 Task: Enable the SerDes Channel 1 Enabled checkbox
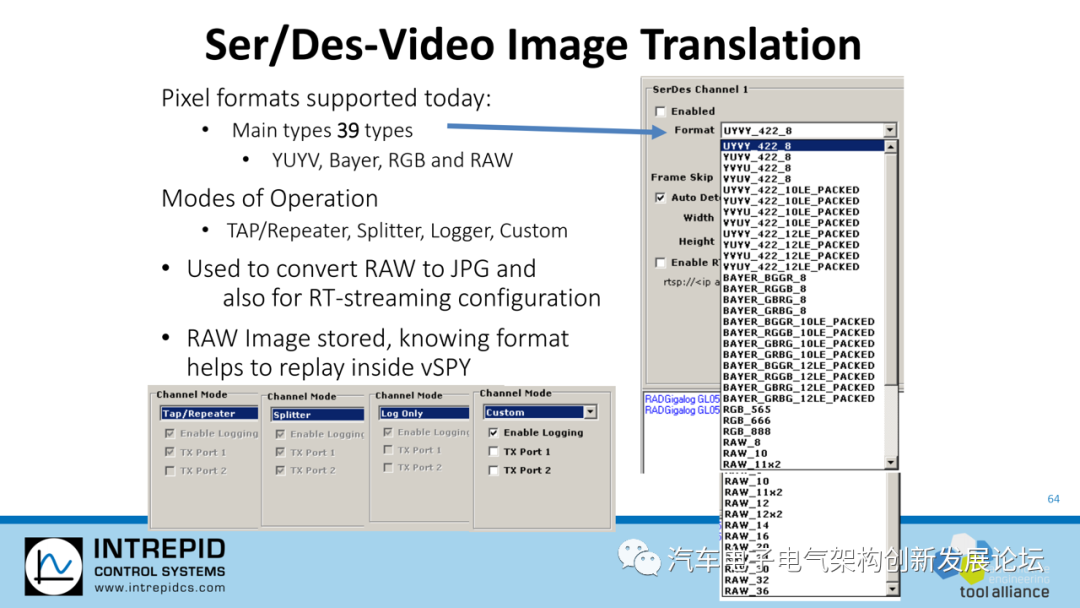pyautogui.click(x=661, y=112)
